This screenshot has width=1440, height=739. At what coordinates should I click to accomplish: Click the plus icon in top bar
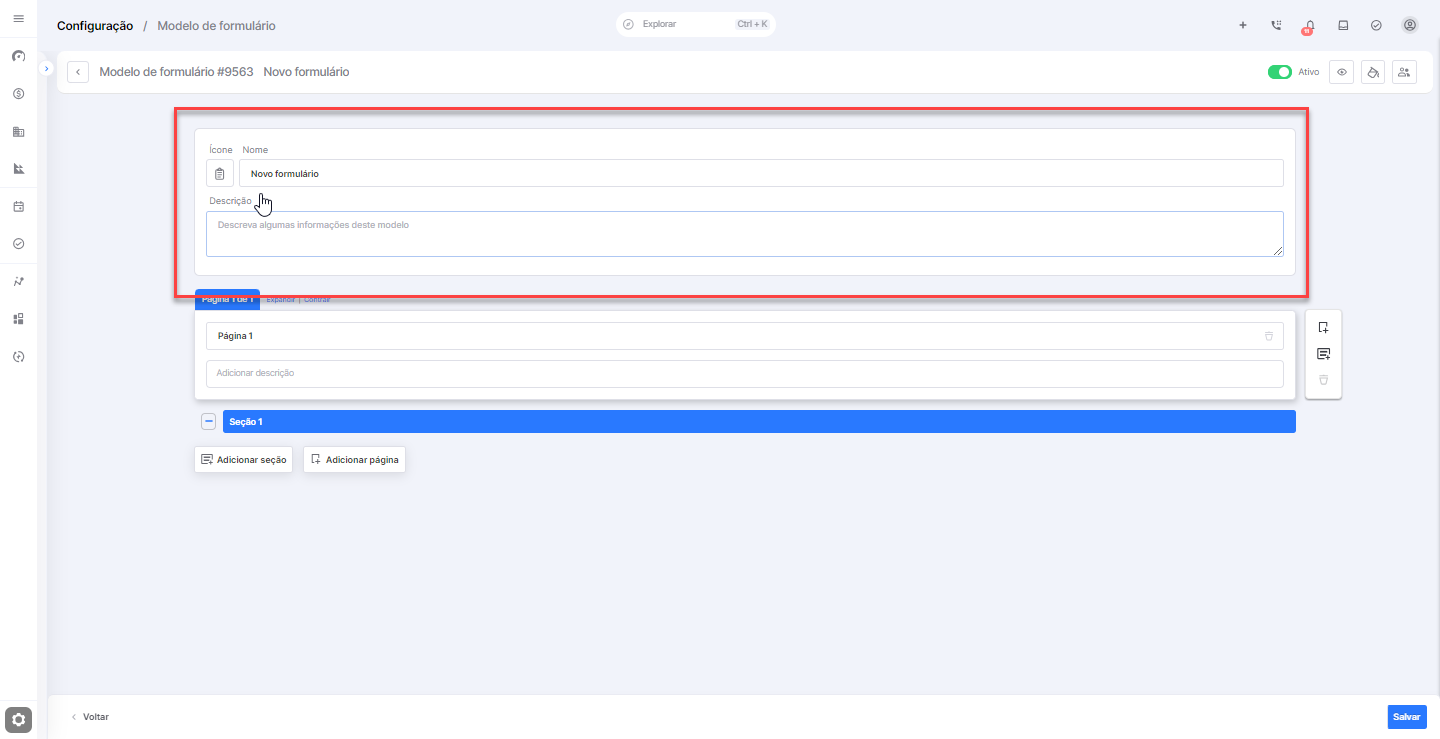[1243, 25]
